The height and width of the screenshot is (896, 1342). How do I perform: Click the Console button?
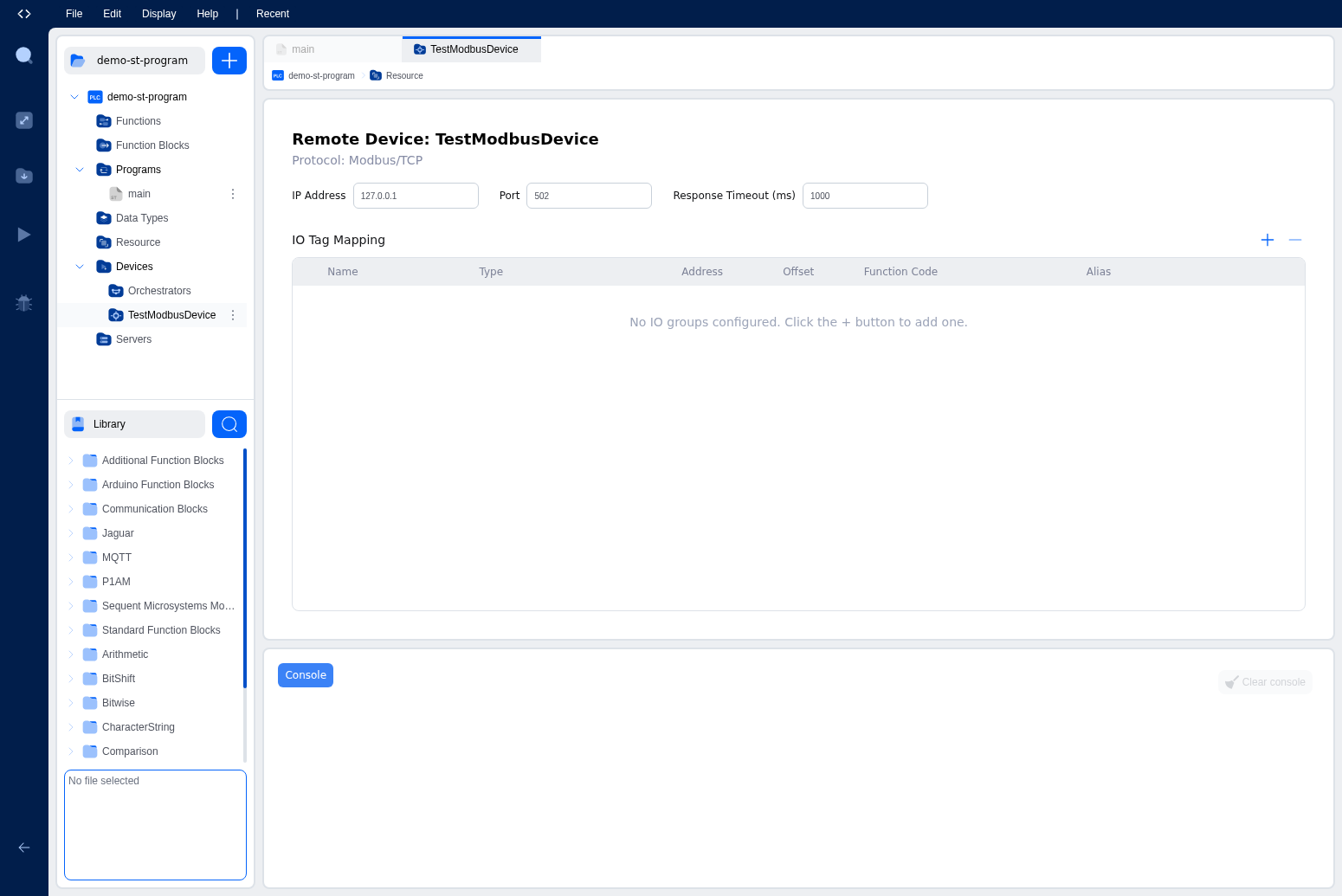[x=306, y=675]
